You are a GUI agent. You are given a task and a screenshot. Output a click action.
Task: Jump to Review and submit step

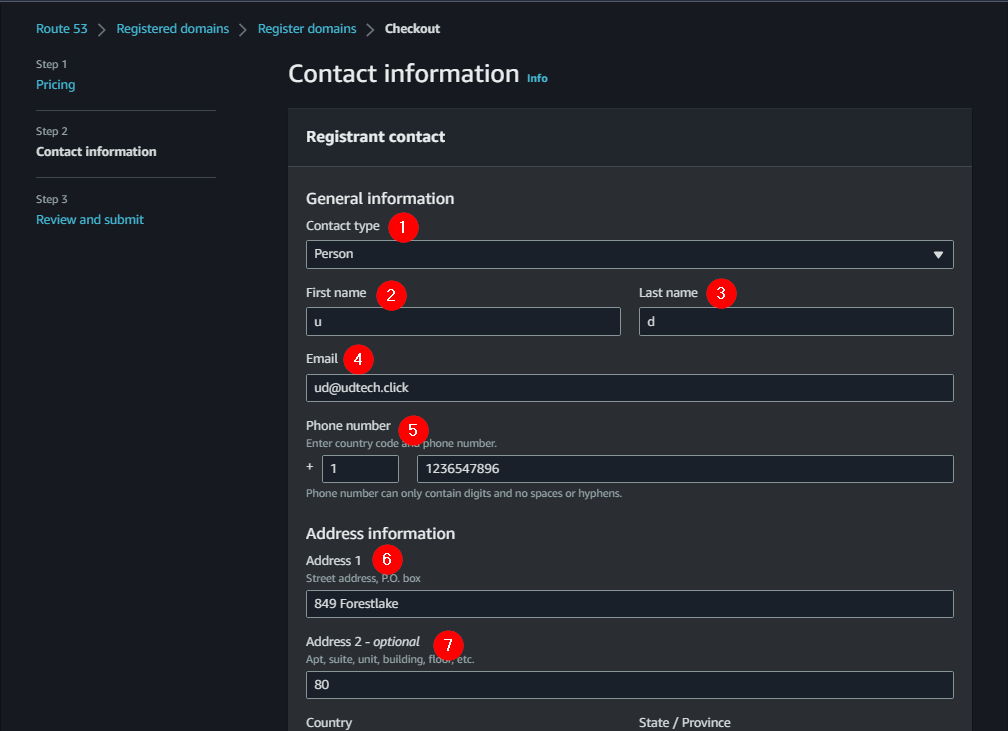click(90, 220)
